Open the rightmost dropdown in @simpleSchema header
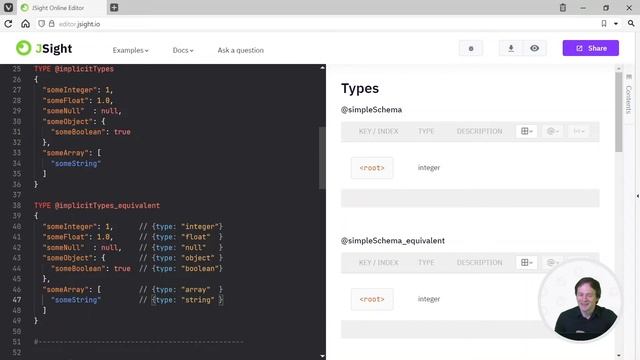This screenshot has width=640, height=360. click(x=579, y=131)
